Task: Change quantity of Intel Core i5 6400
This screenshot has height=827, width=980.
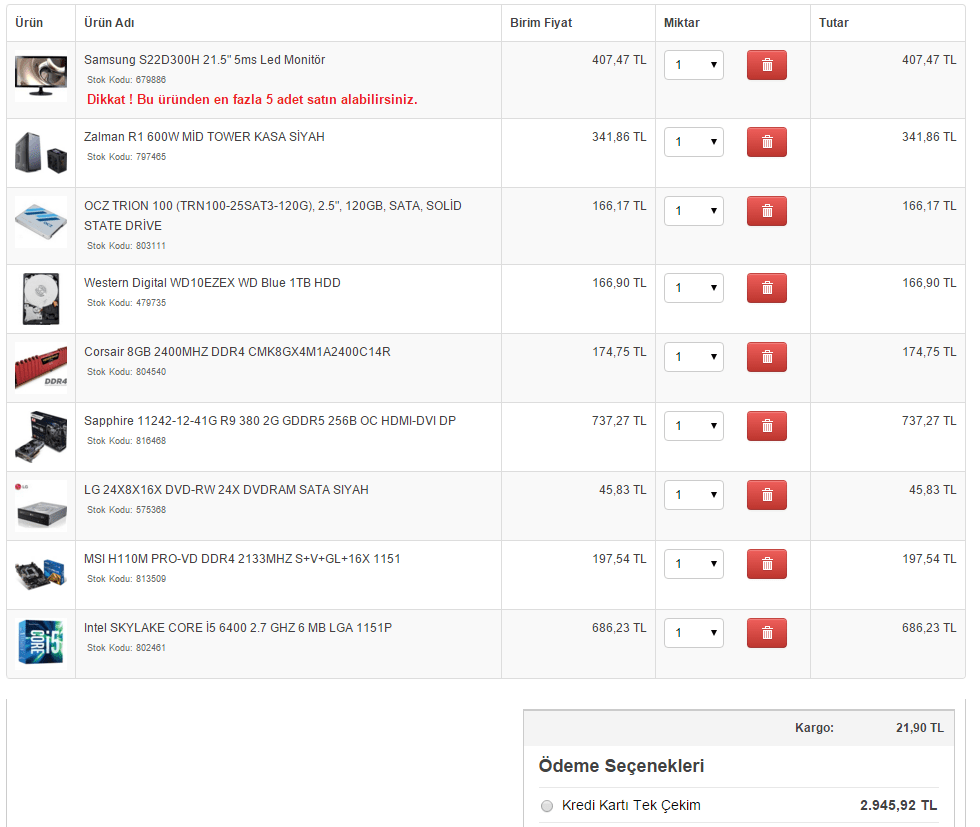Action: click(694, 633)
